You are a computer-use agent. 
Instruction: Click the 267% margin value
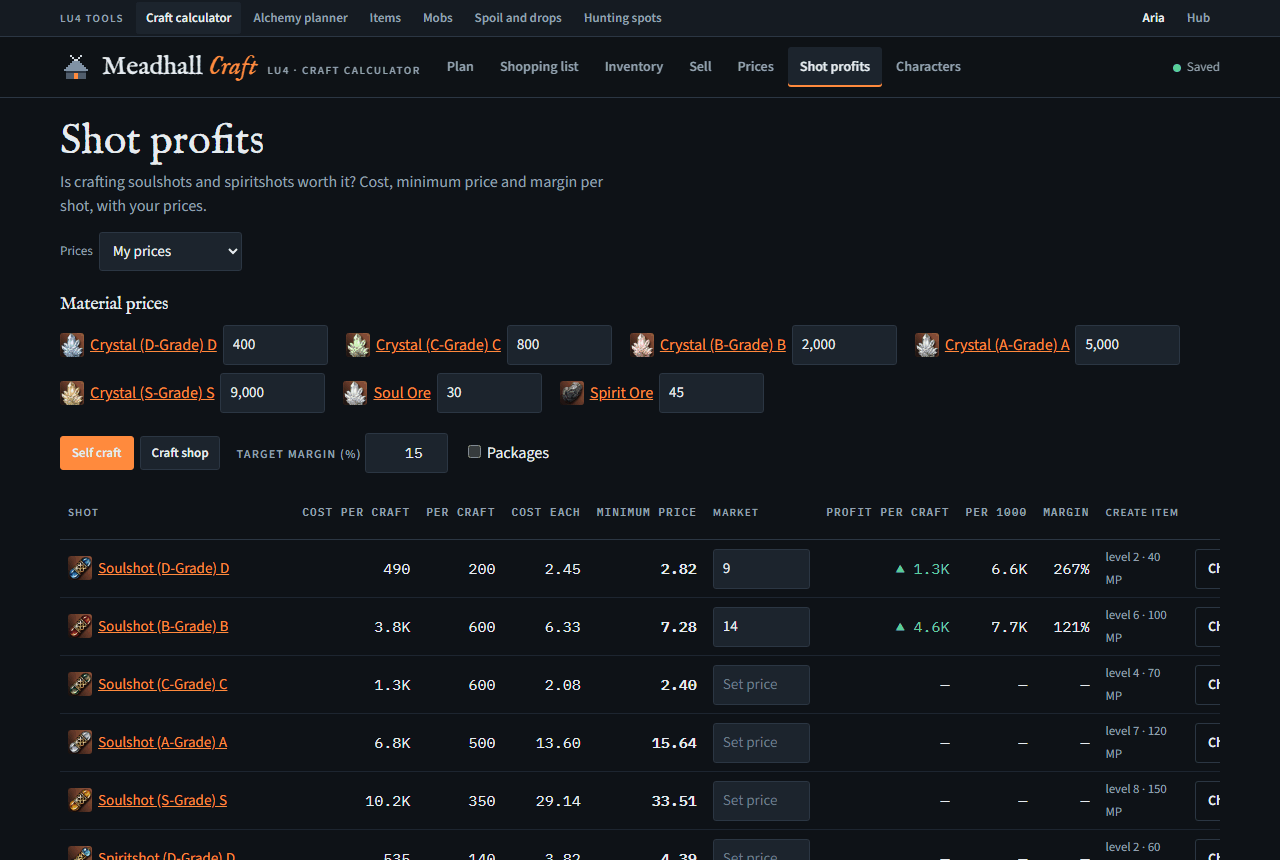[1071, 569]
